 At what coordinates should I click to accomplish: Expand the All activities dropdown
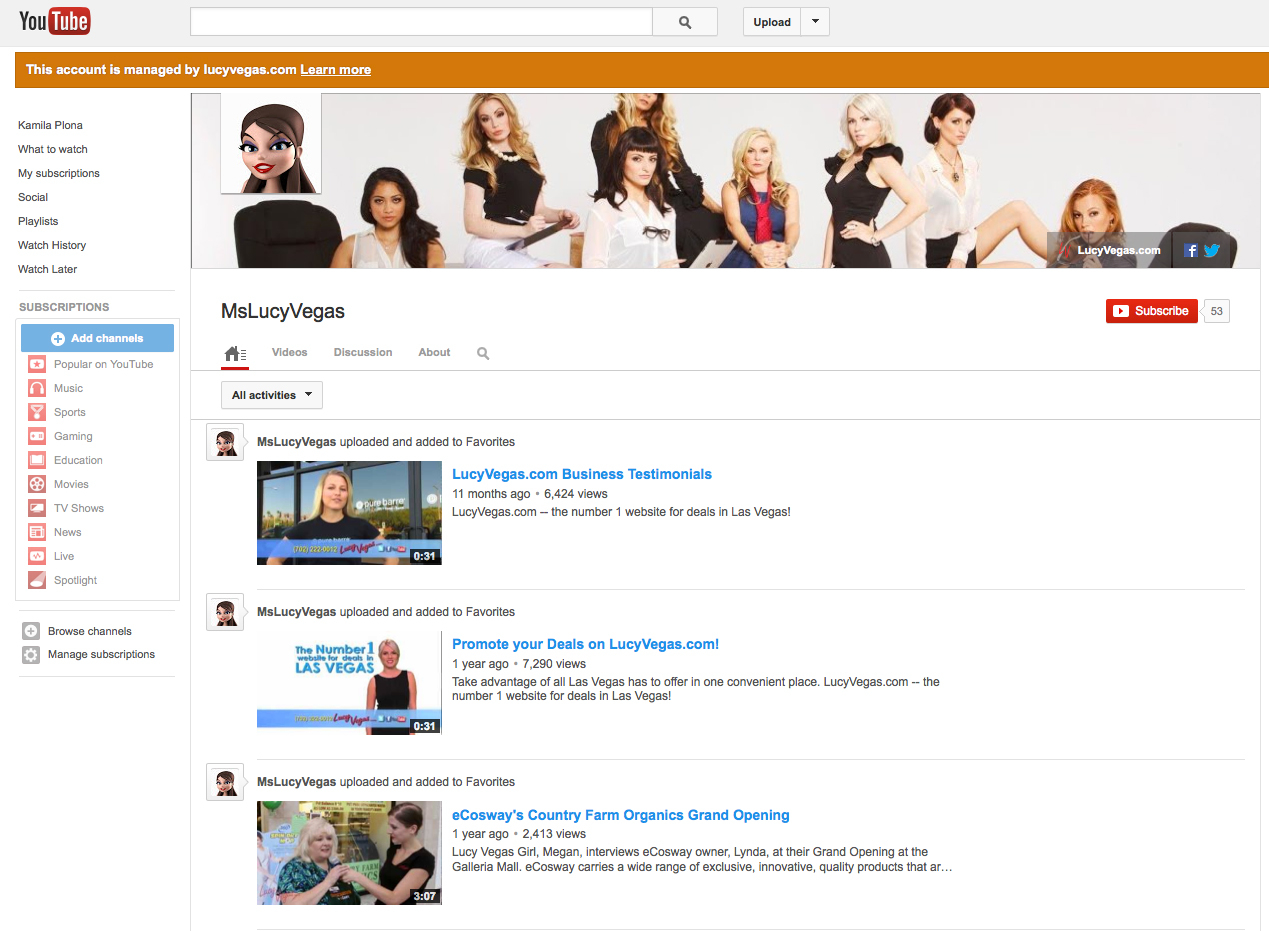coord(272,395)
